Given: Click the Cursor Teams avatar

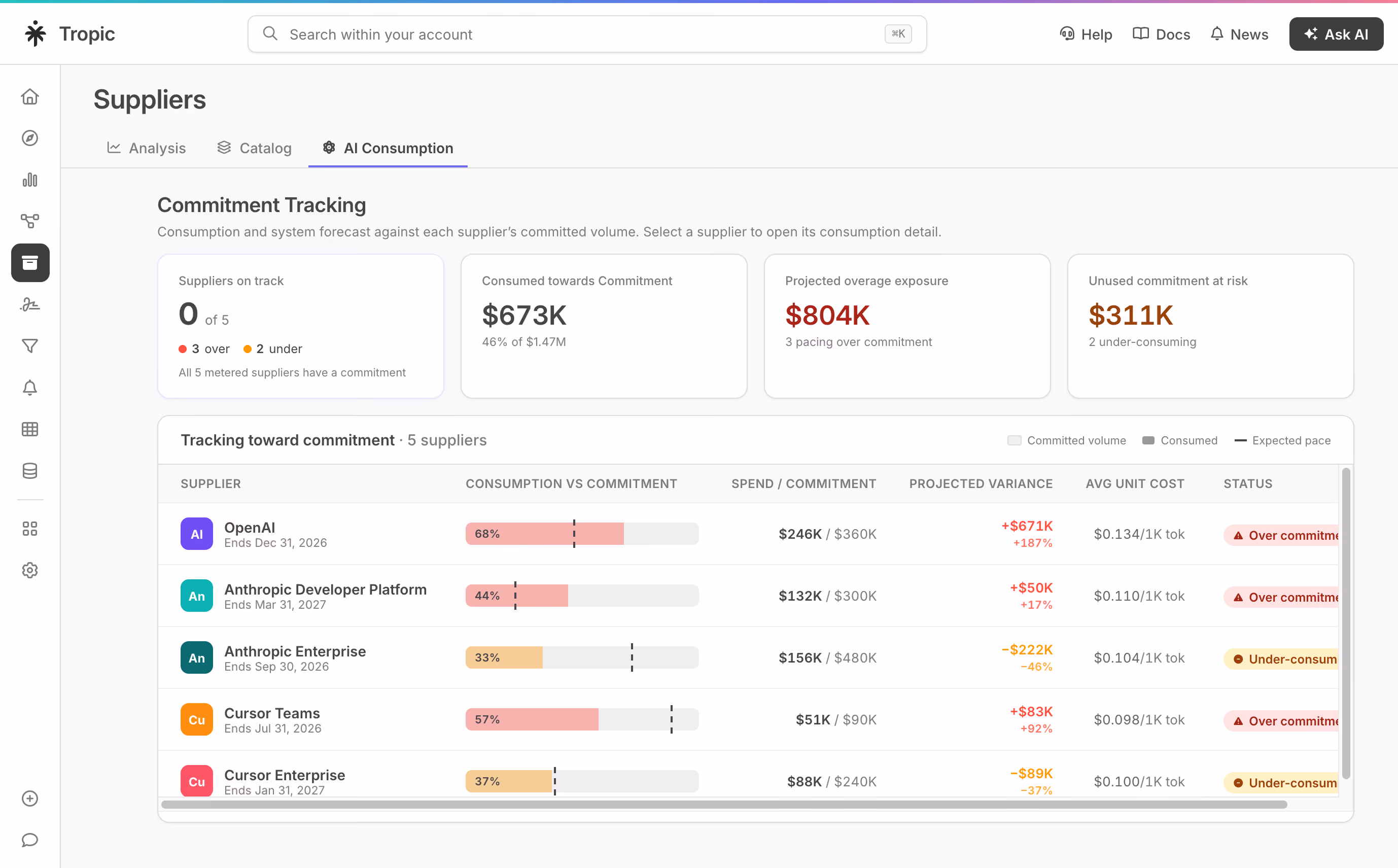Looking at the screenshot, I should [x=197, y=719].
